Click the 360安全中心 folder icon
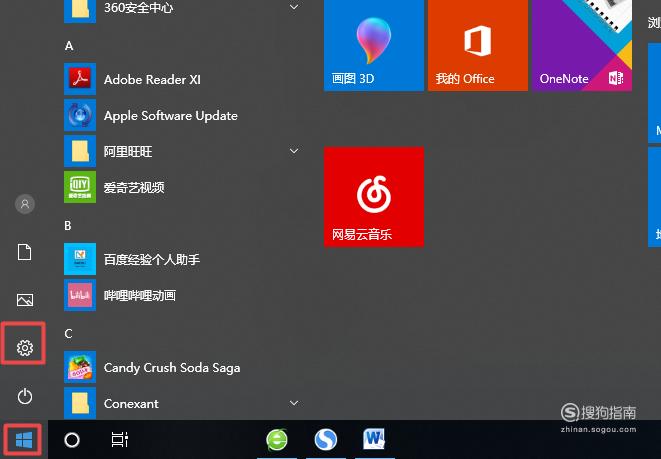 [x=80, y=9]
